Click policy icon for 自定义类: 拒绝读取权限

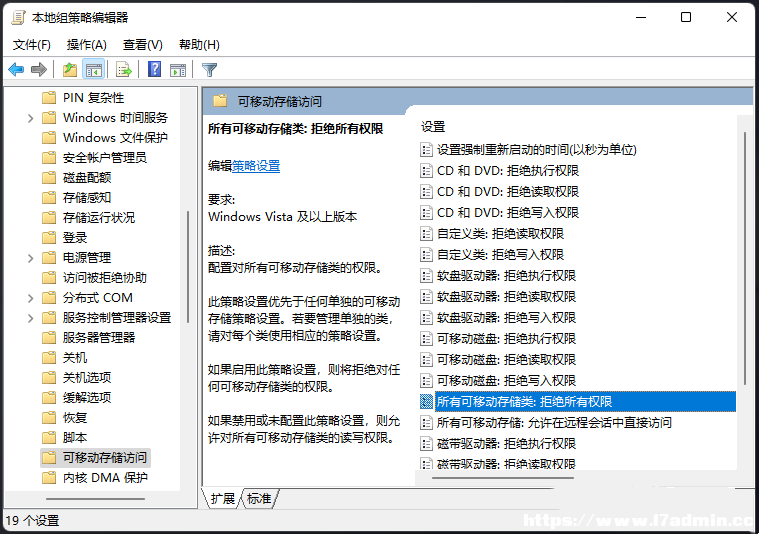(426, 234)
